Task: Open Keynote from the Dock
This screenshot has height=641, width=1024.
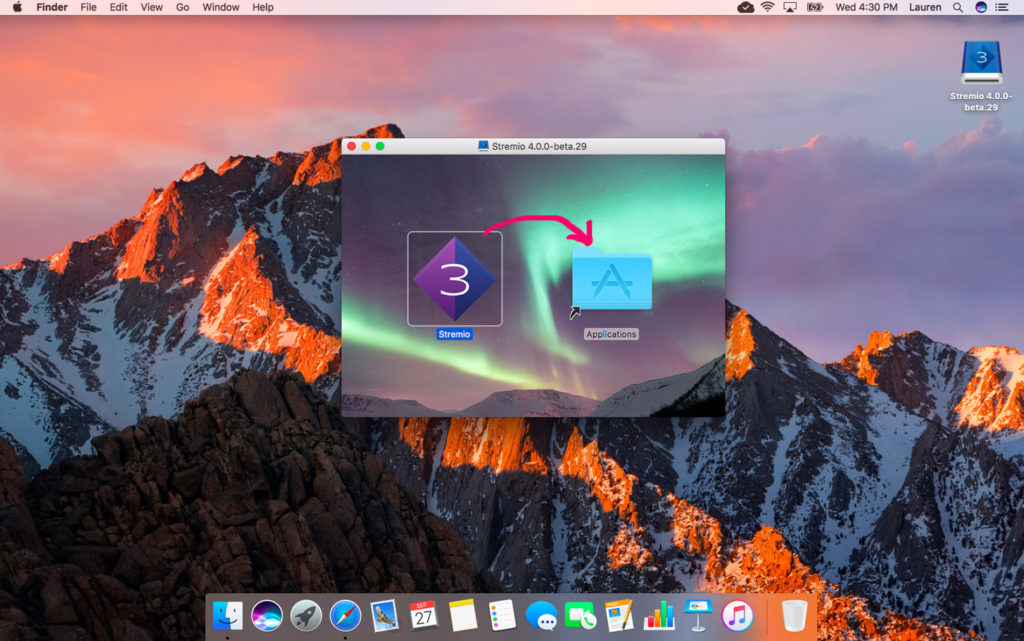Action: (x=697, y=616)
